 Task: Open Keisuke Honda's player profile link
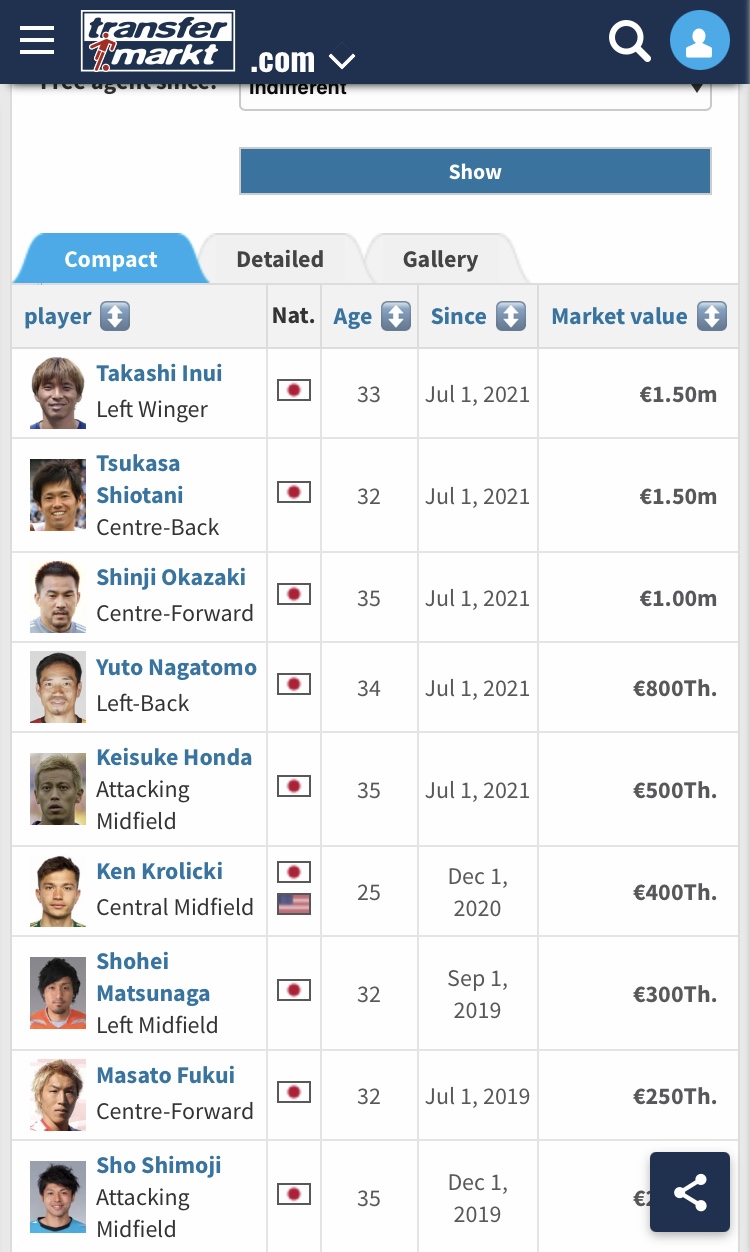174,757
